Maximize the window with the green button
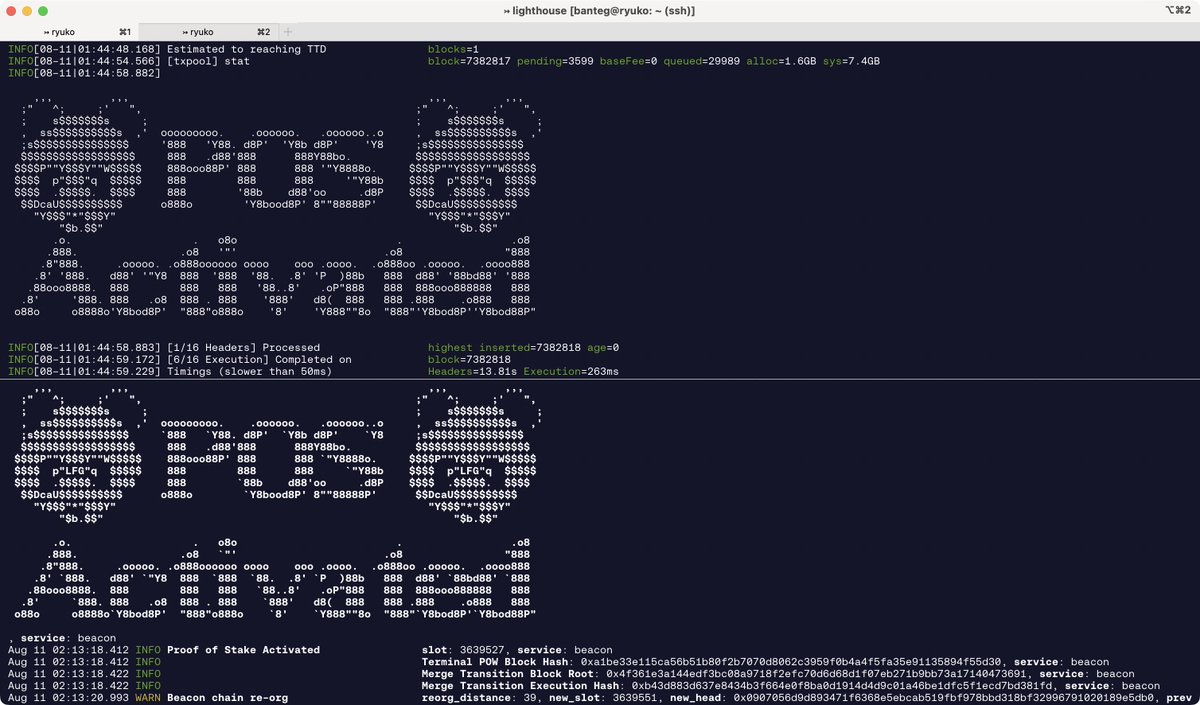 click(43, 10)
